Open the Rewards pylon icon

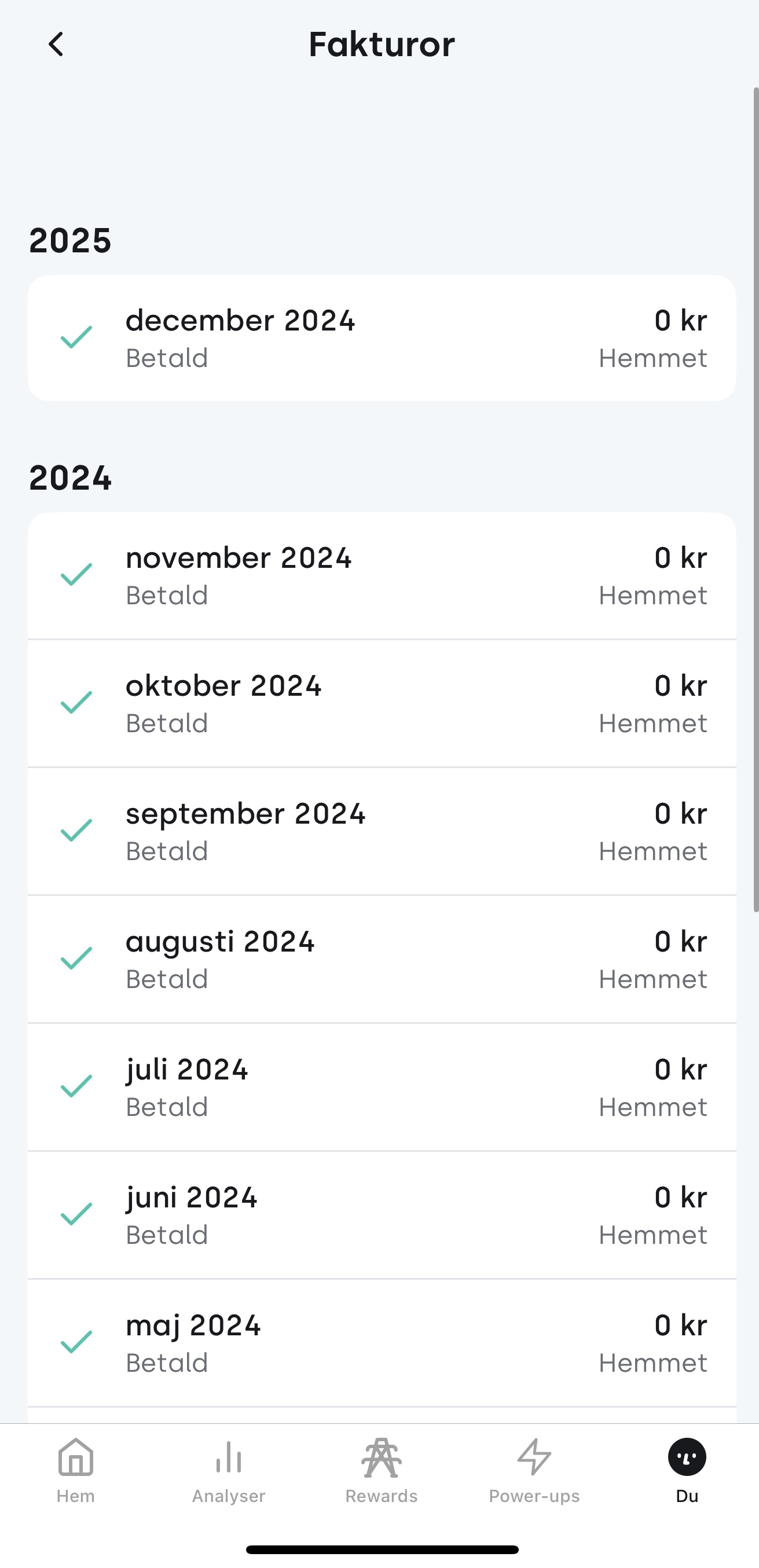point(382,1457)
